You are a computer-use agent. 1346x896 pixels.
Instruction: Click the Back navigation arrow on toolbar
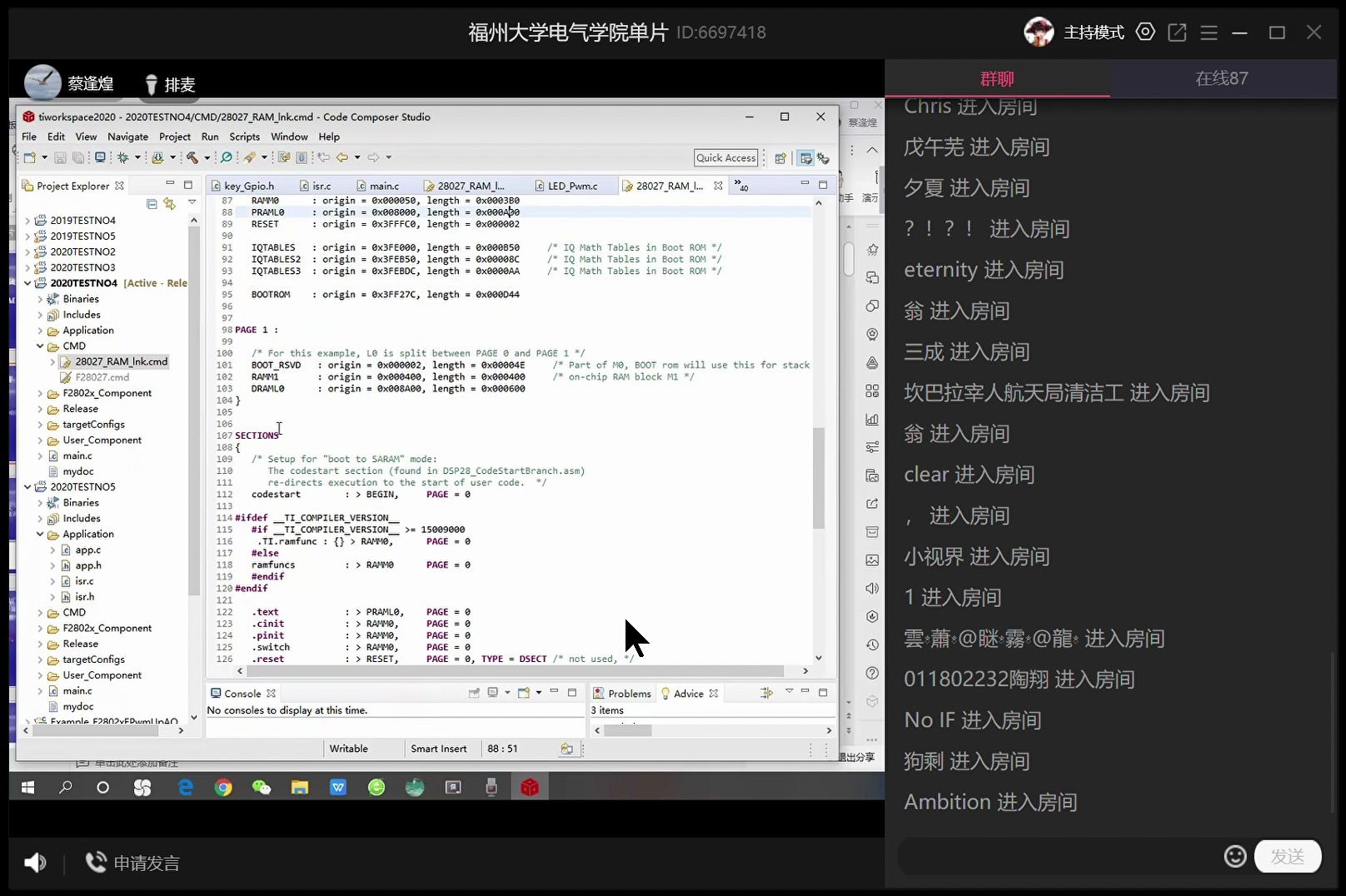pos(341,157)
